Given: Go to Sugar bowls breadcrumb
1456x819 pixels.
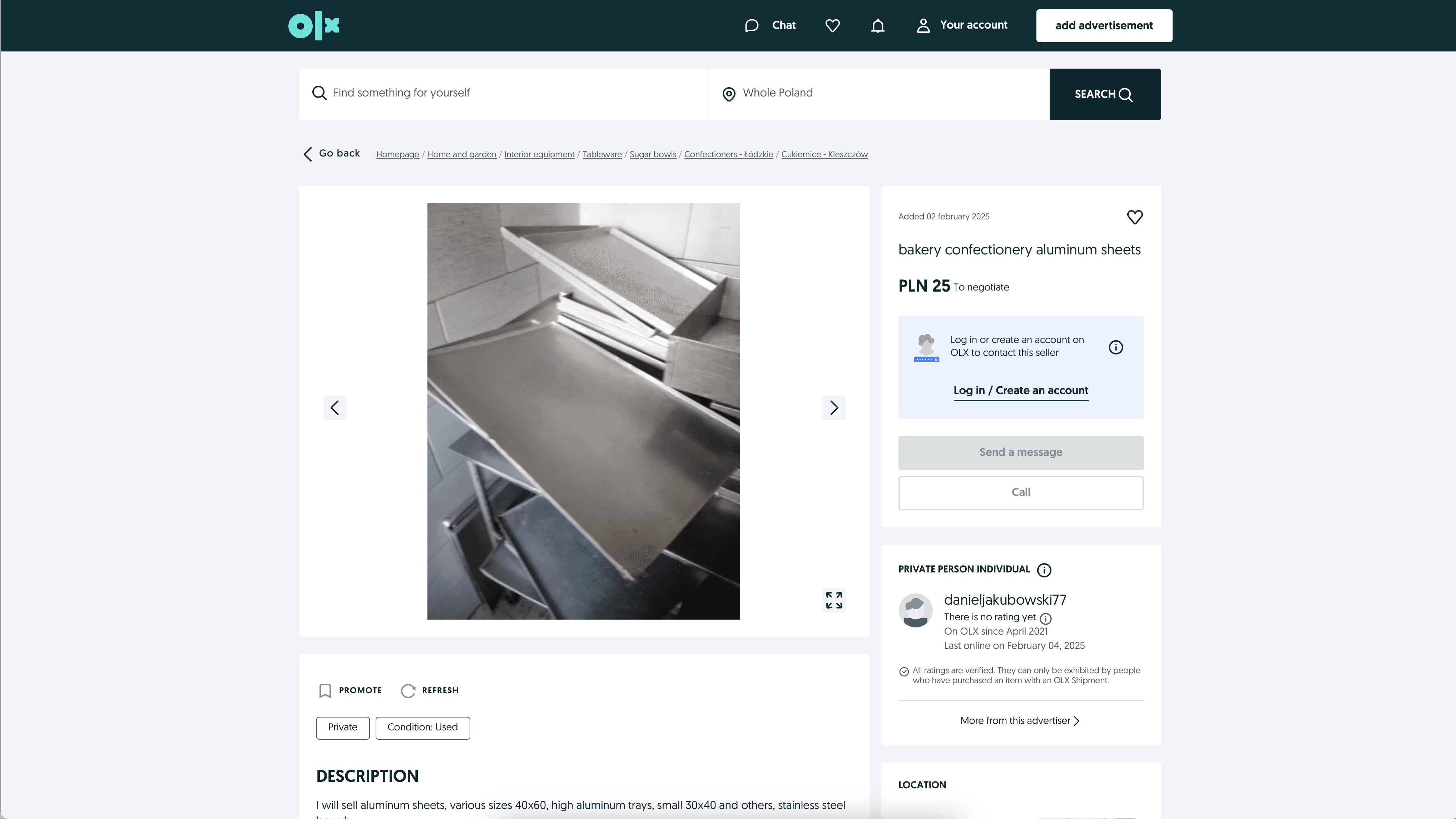Looking at the screenshot, I should (x=653, y=154).
